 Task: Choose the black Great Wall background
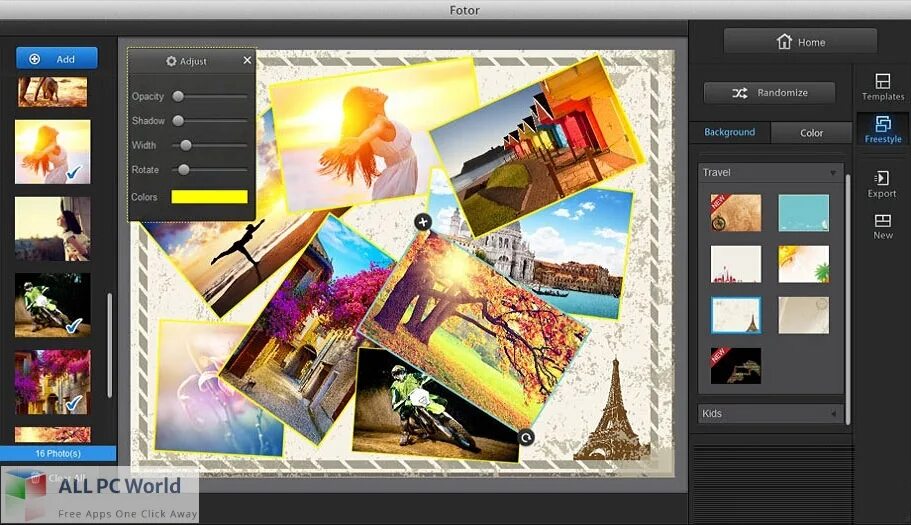point(736,366)
